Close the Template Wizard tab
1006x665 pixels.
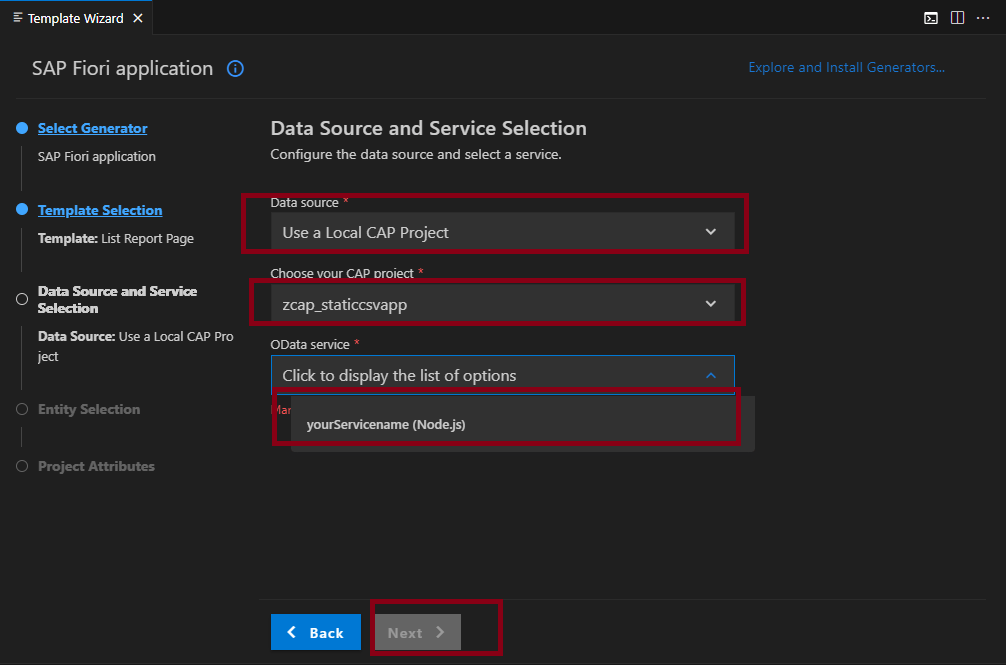pyautogui.click(x=138, y=19)
